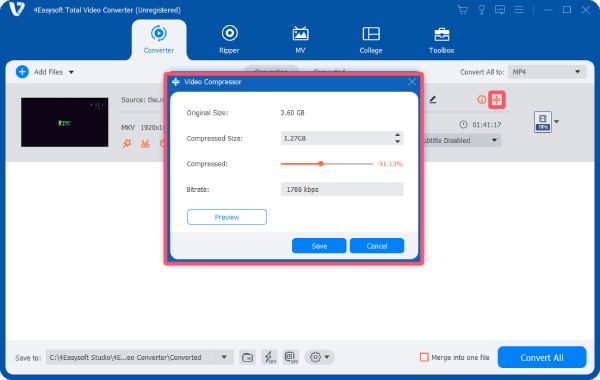Click the open output folder icon
This screenshot has height=380, width=600.
pyautogui.click(x=247, y=357)
